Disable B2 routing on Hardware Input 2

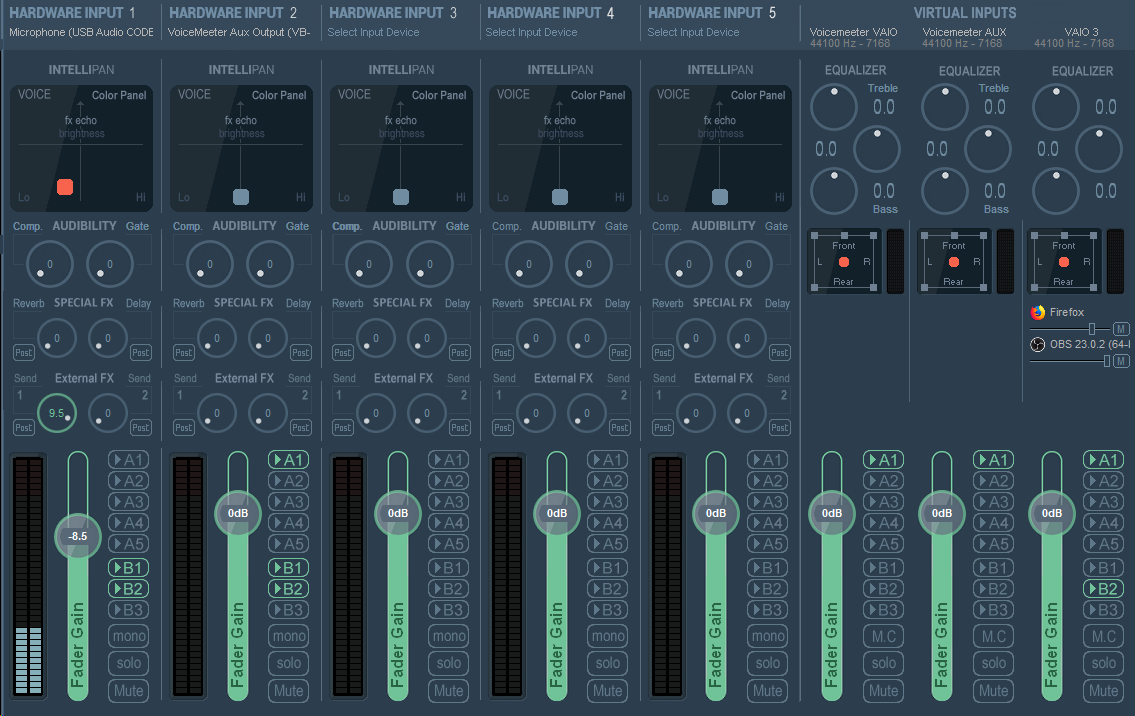[289, 589]
